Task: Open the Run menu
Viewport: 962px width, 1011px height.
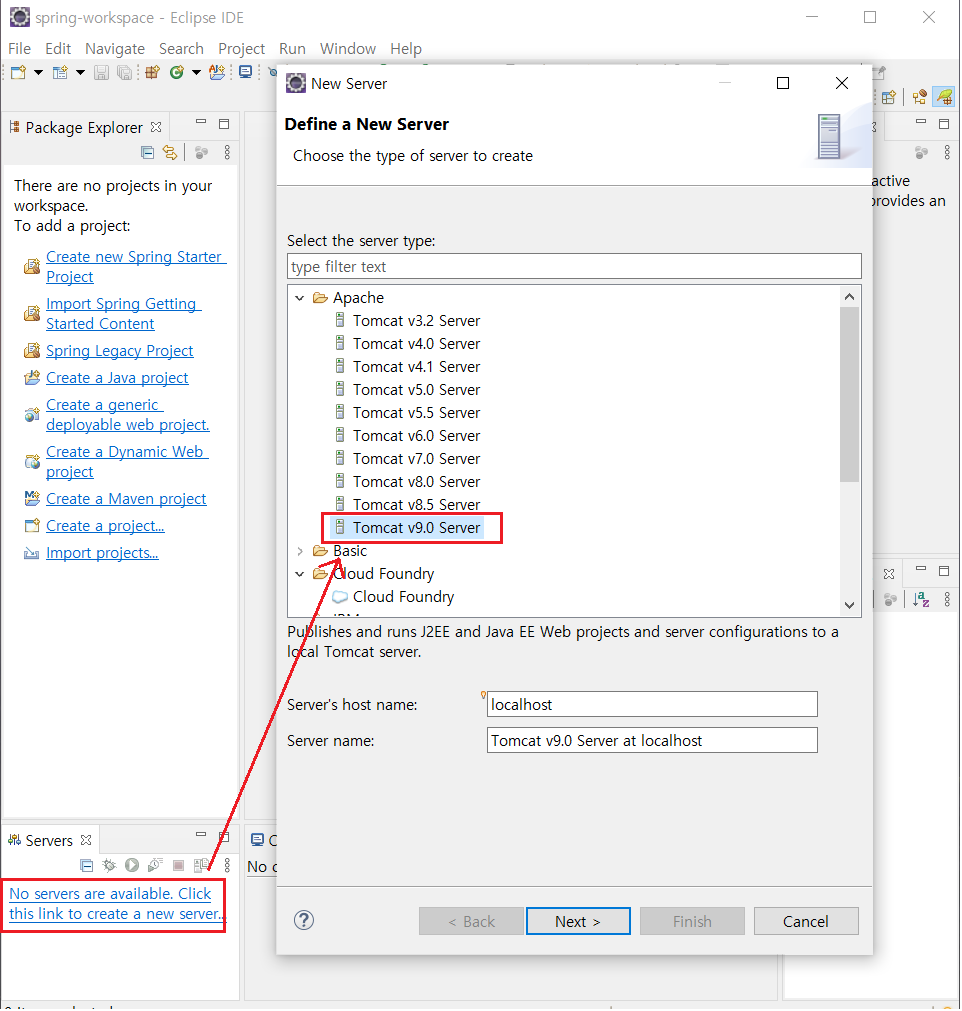Action: click(x=292, y=49)
